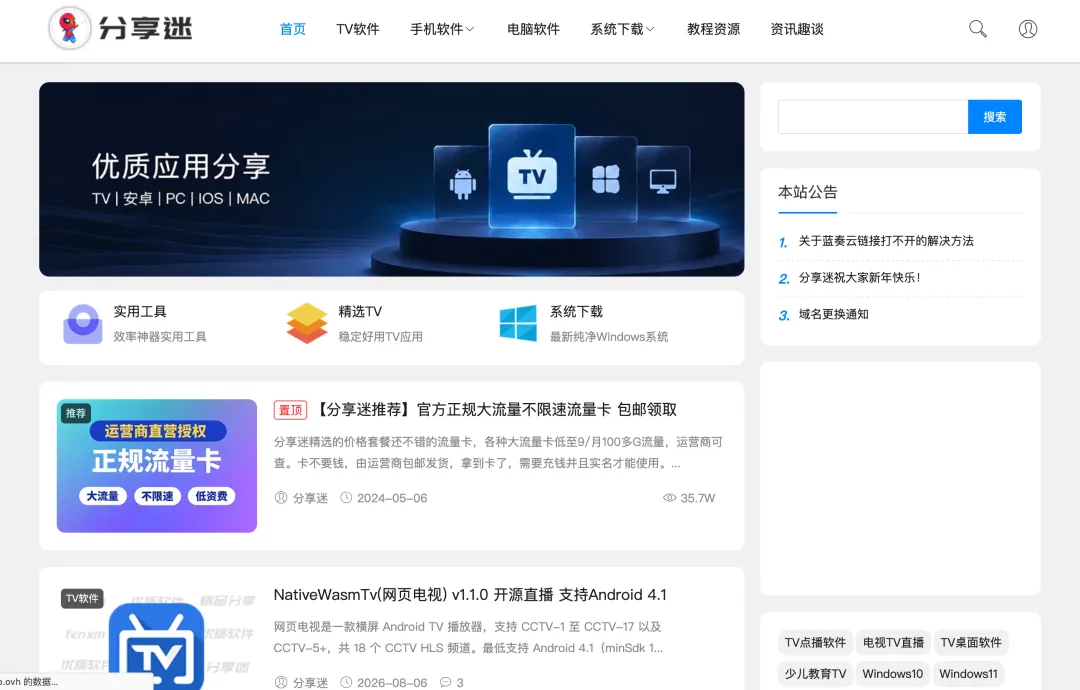Image resolution: width=1080 pixels, height=690 pixels.
Task: Click the 实用工具 category icon
Action: coord(83,324)
